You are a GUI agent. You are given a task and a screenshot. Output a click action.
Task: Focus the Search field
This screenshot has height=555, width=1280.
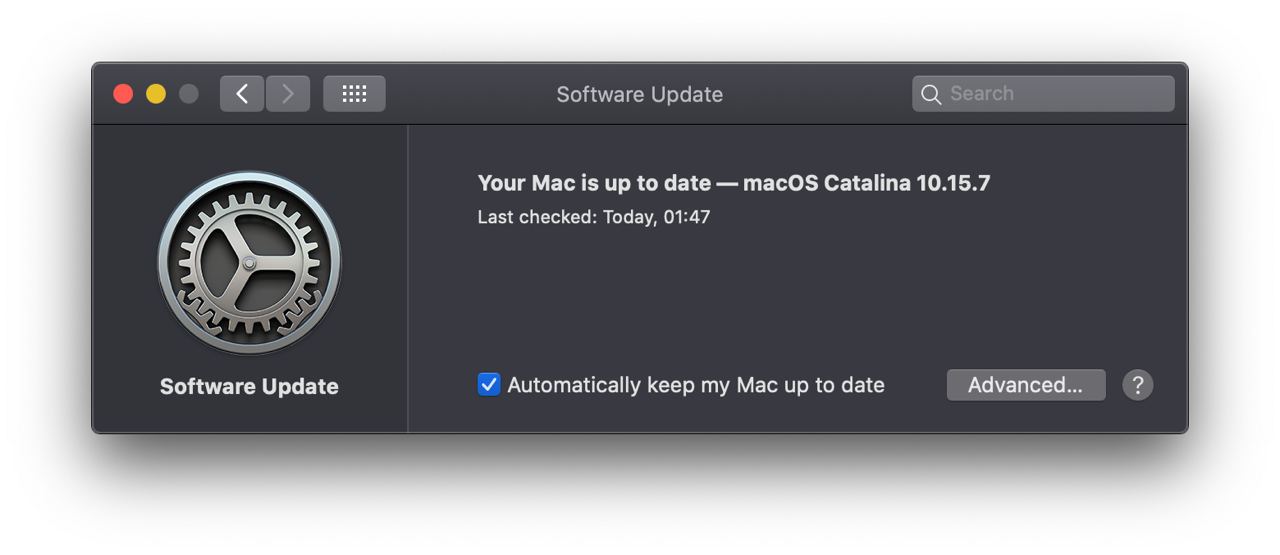click(x=1043, y=94)
